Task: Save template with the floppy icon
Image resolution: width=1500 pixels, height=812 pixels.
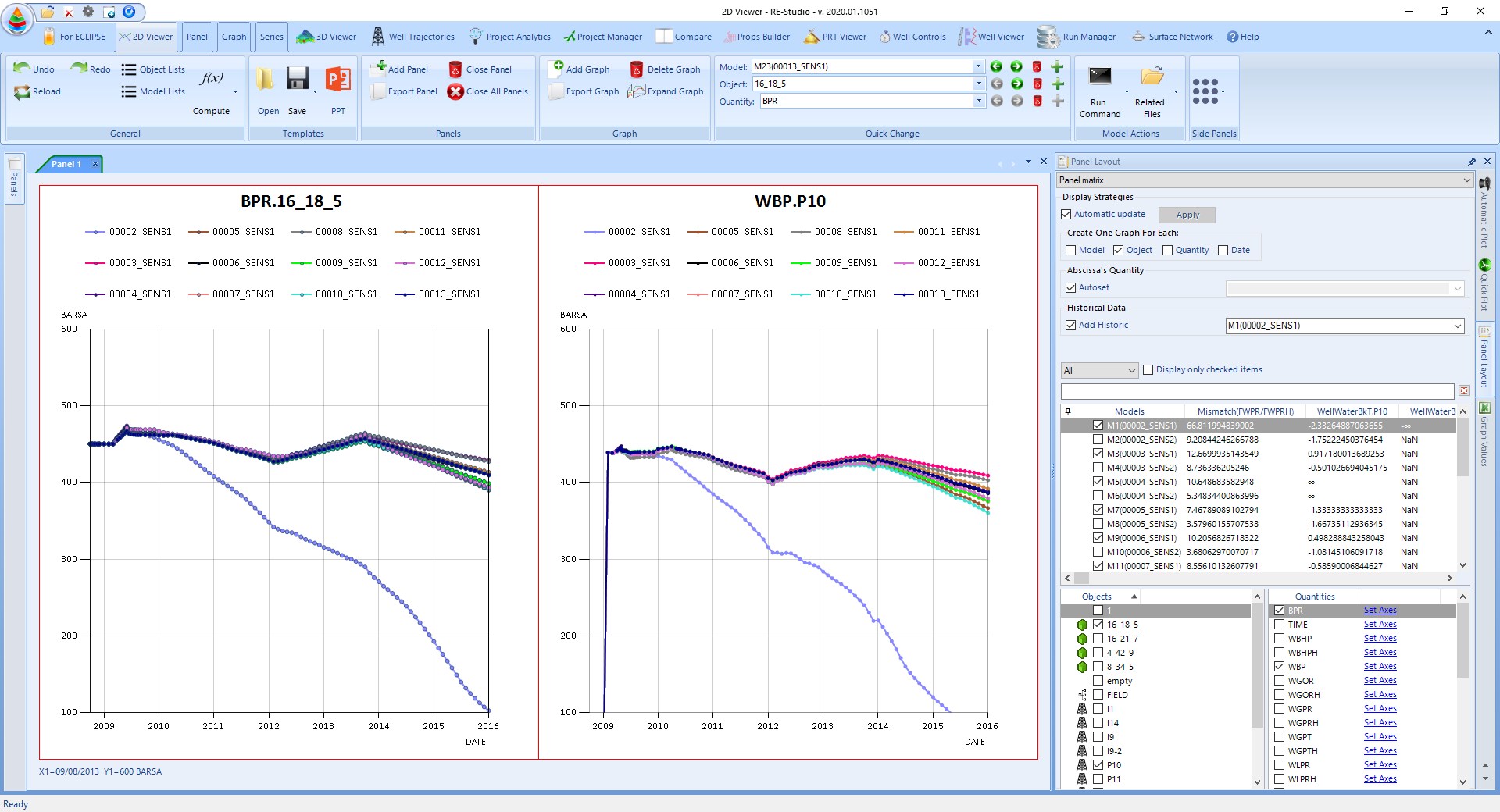Action: (298, 79)
